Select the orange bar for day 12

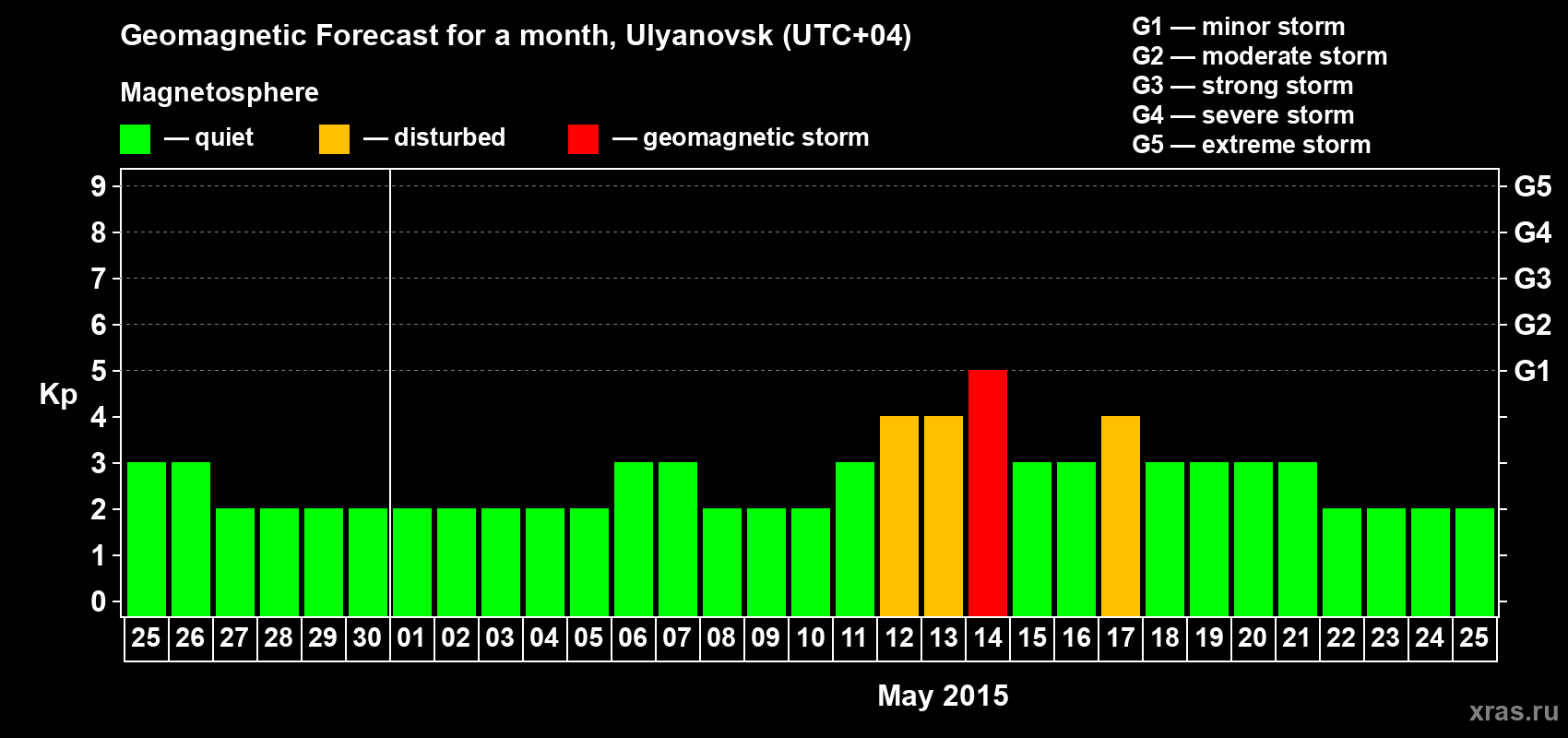899,517
